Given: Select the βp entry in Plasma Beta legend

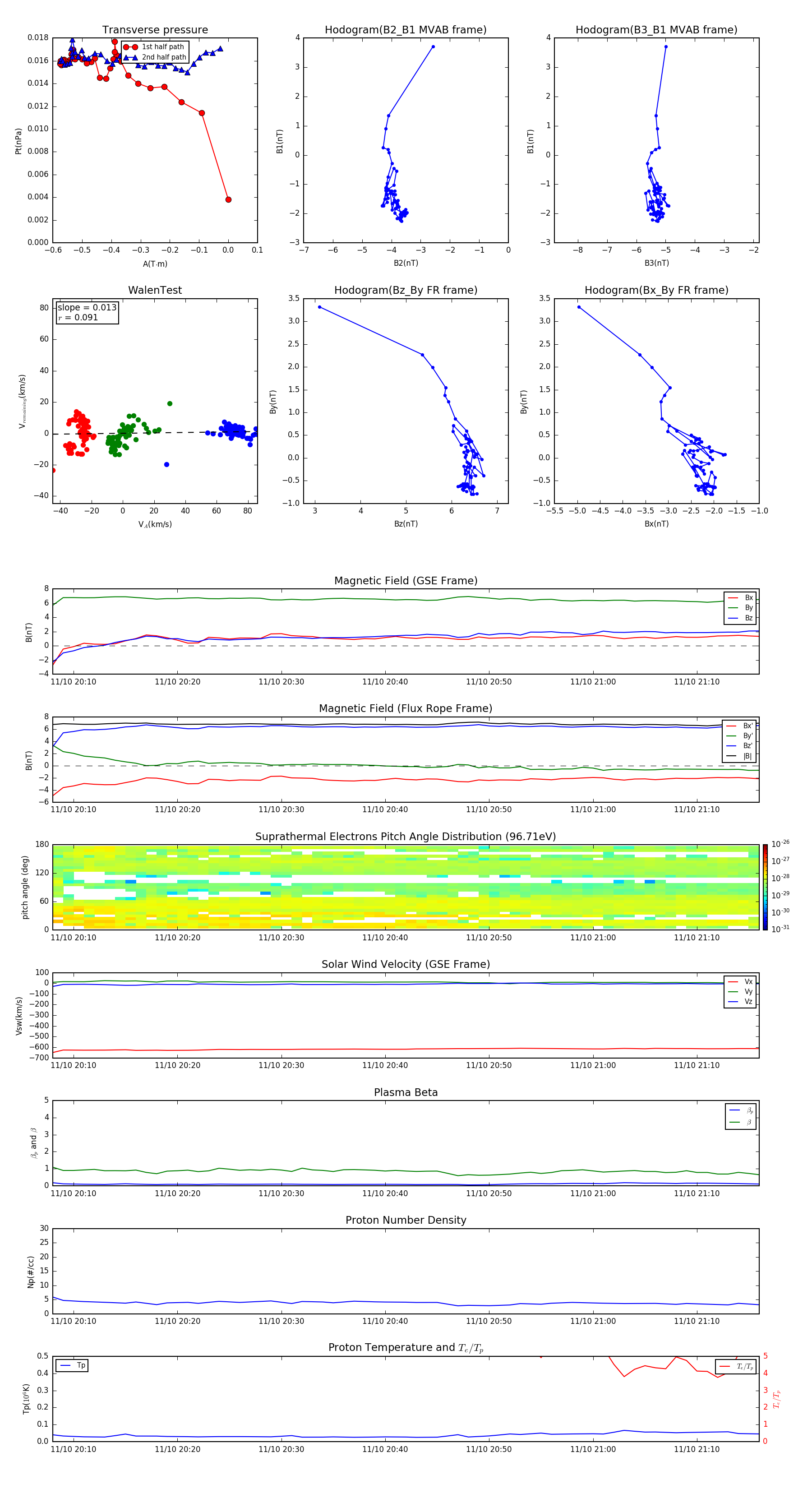Looking at the screenshot, I should (x=741, y=1110).
